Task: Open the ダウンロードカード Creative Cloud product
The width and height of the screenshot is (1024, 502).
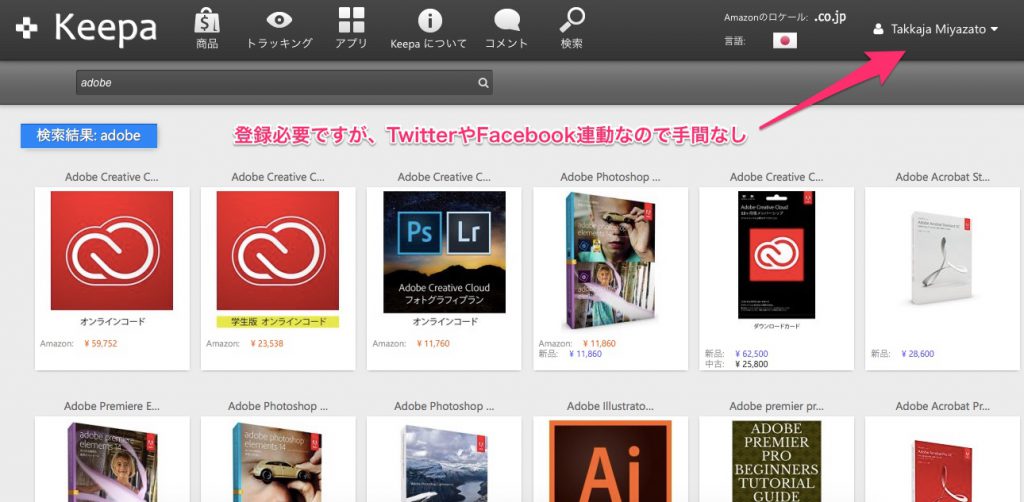Action: [x=776, y=255]
